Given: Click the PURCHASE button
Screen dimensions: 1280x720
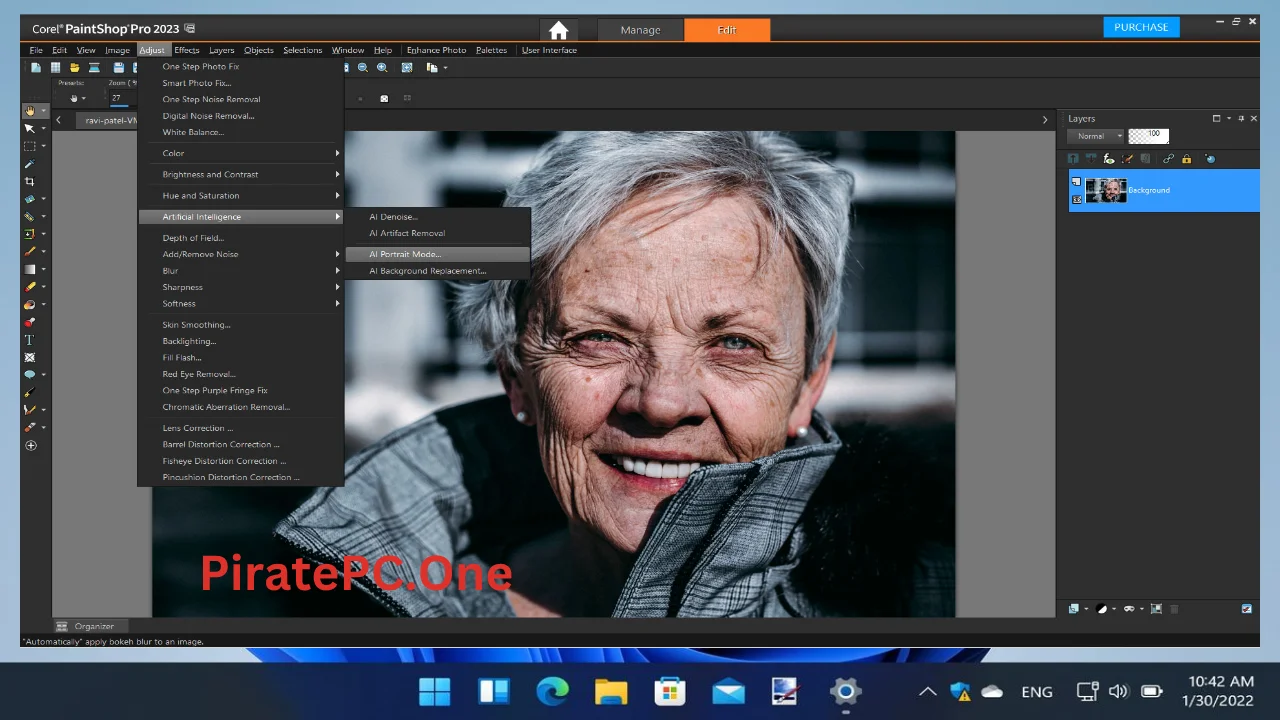Looking at the screenshot, I should [1141, 27].
